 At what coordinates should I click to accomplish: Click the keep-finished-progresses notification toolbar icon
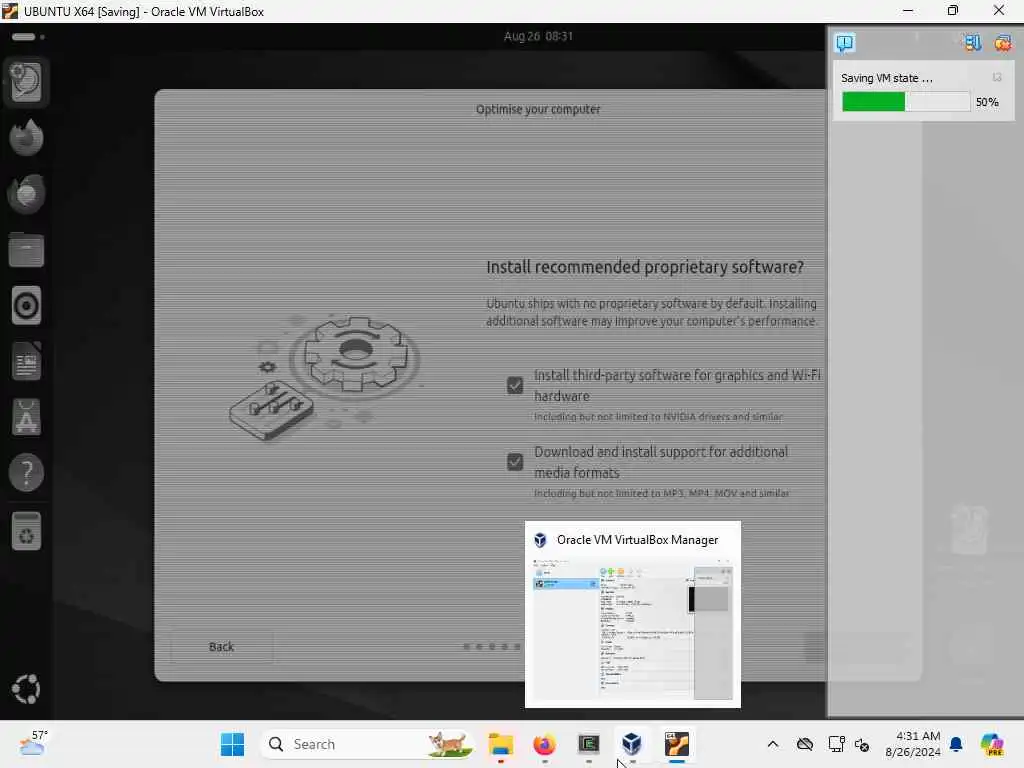click(972, 43)
